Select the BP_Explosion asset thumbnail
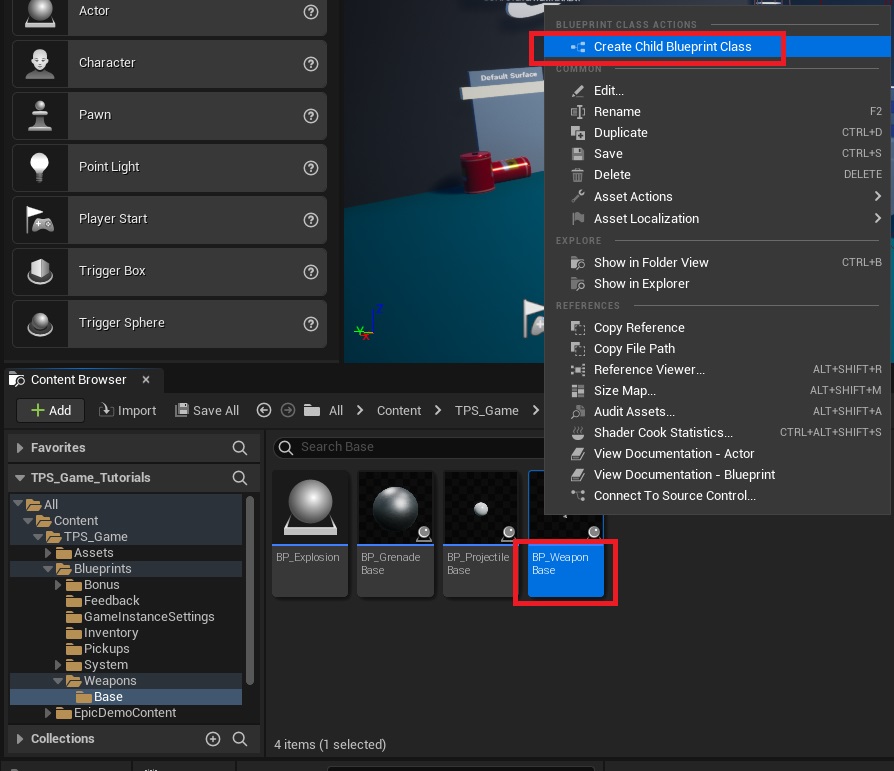 pos(310,534)
